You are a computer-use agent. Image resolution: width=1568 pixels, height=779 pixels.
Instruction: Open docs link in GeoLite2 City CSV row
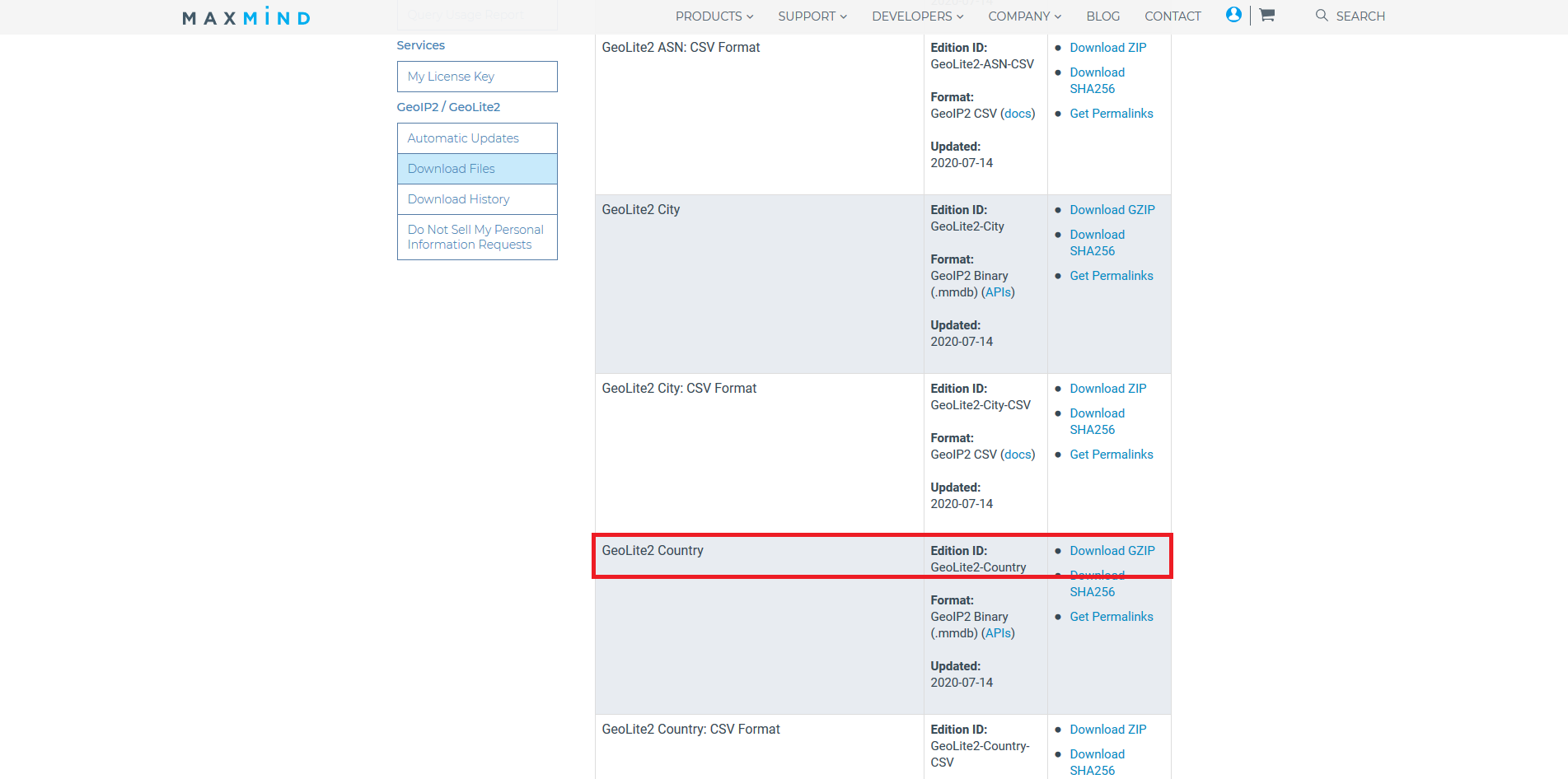pos(1018,455)
